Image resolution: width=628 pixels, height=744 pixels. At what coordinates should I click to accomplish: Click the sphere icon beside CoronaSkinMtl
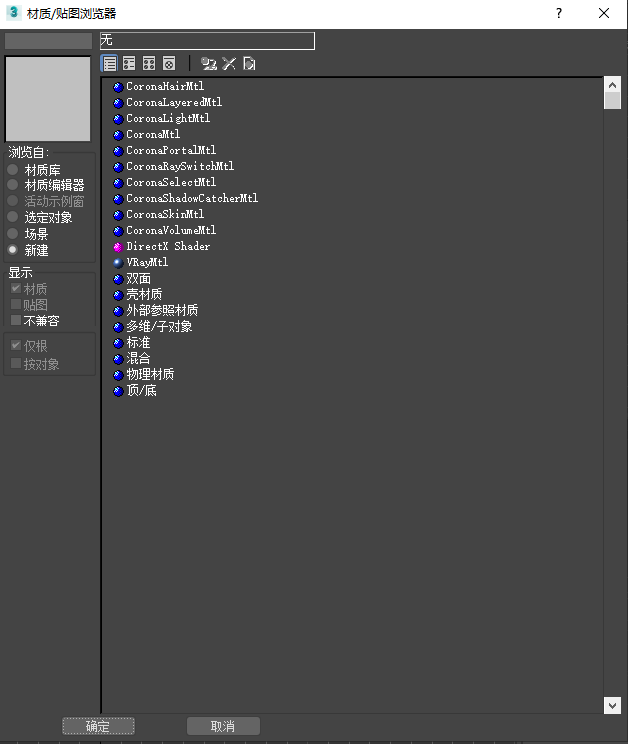point(119,215)
